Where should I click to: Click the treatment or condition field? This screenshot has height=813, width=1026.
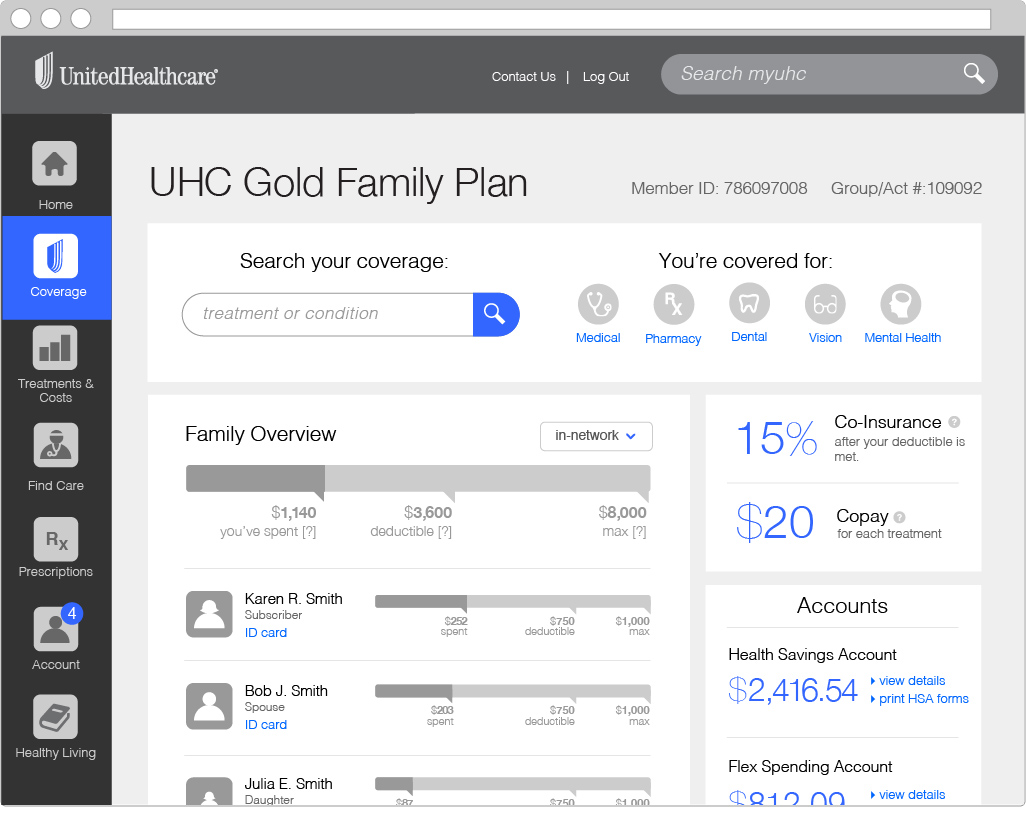click(328, 315)
